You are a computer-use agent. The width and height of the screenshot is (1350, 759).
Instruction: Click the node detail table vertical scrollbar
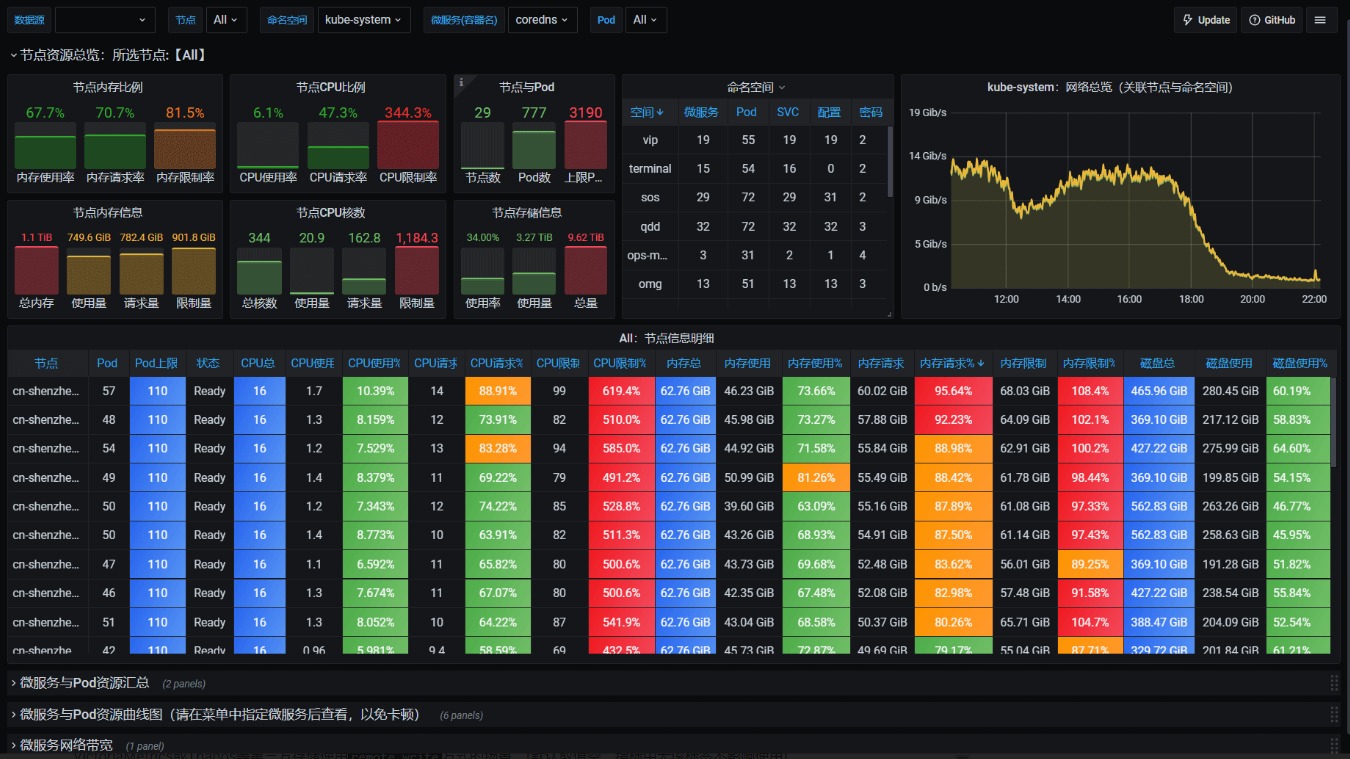pos(1333,420)
